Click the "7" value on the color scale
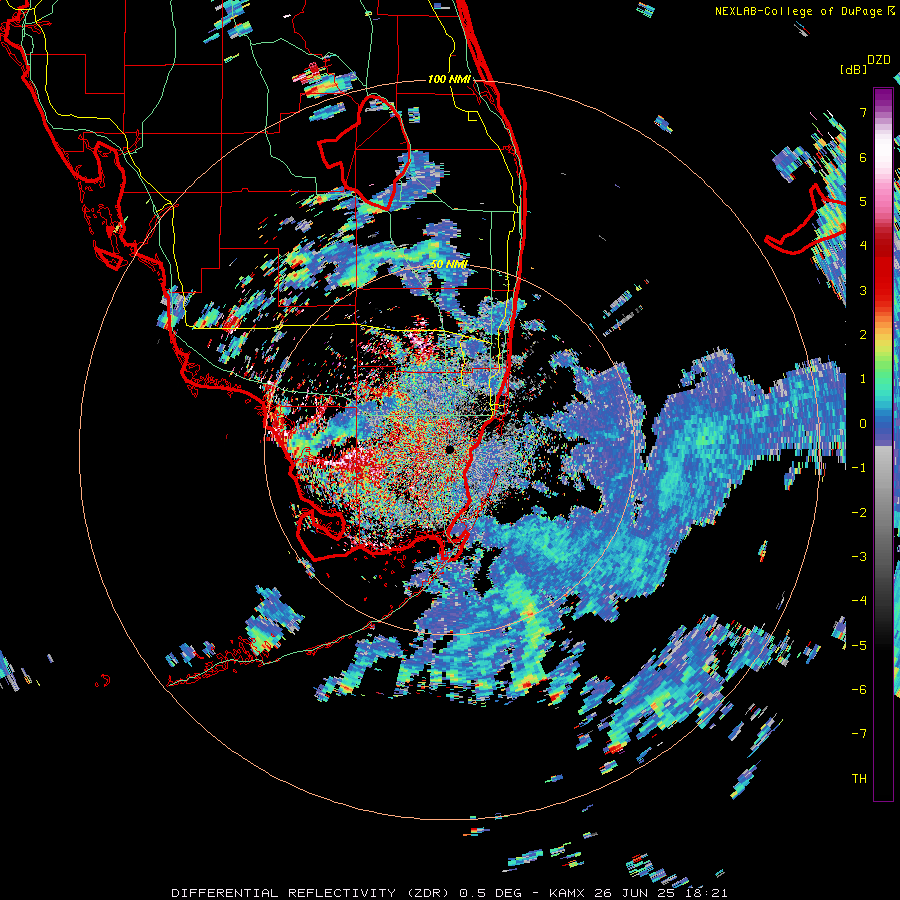The height and width of the screenshot is (900, 900). pos(863,112)
